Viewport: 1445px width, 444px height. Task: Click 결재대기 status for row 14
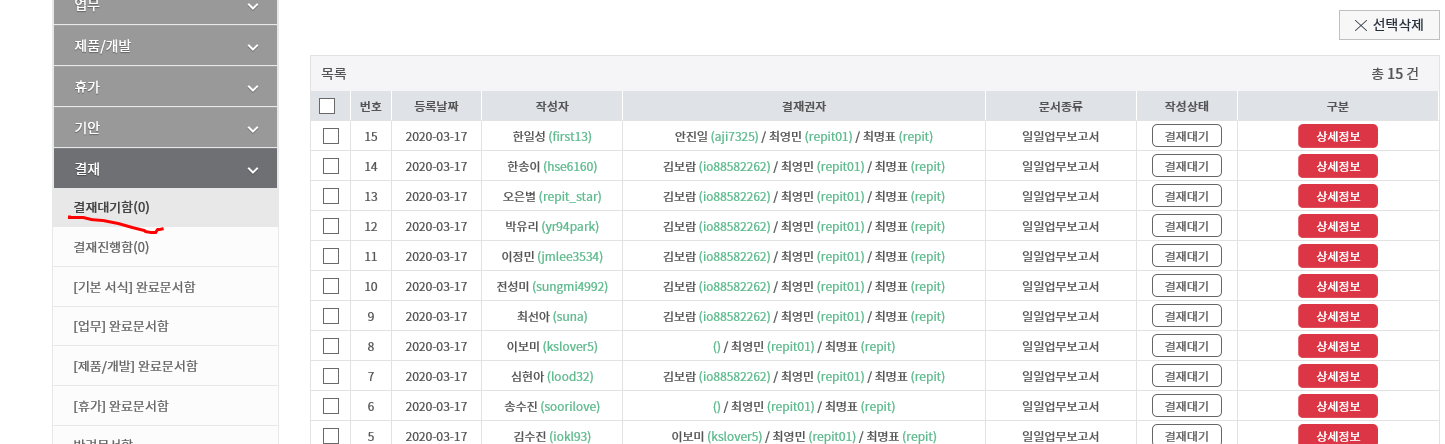(1187, 166)
